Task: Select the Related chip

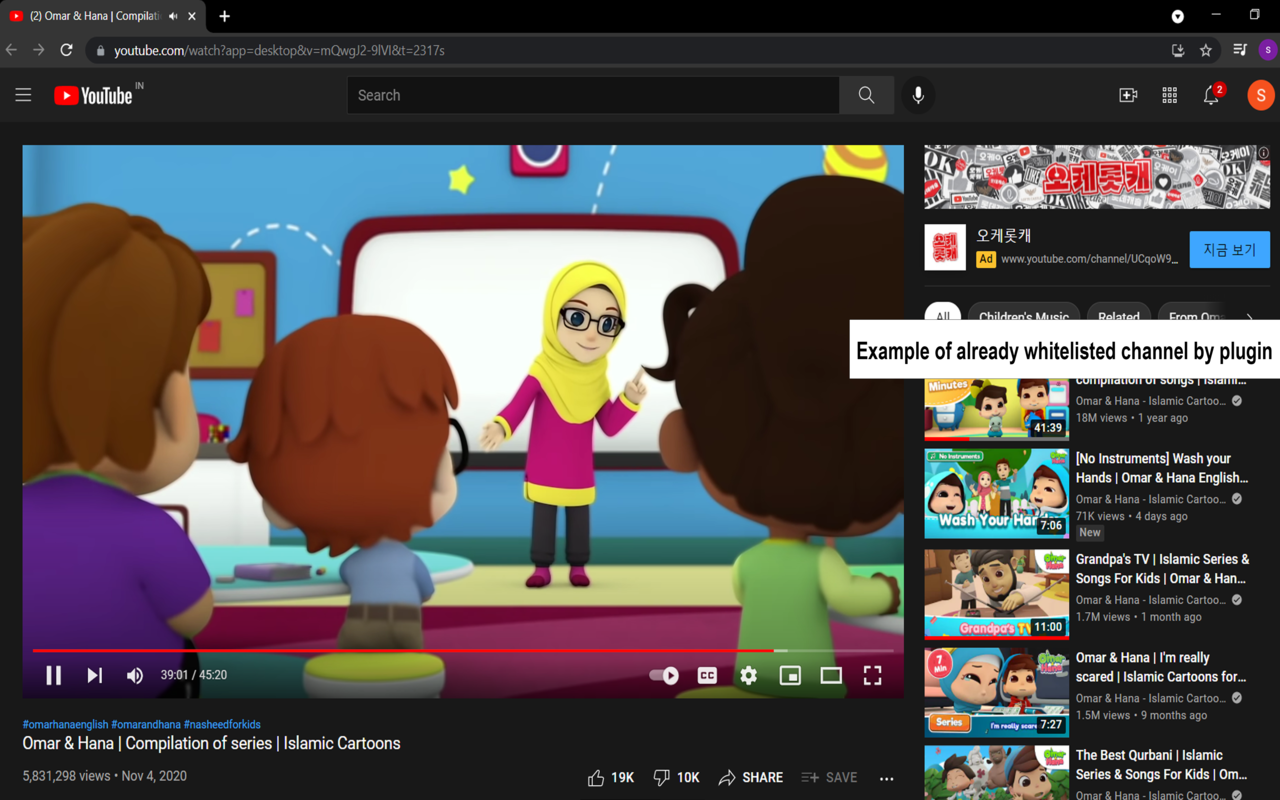Action: point(1119,316)
